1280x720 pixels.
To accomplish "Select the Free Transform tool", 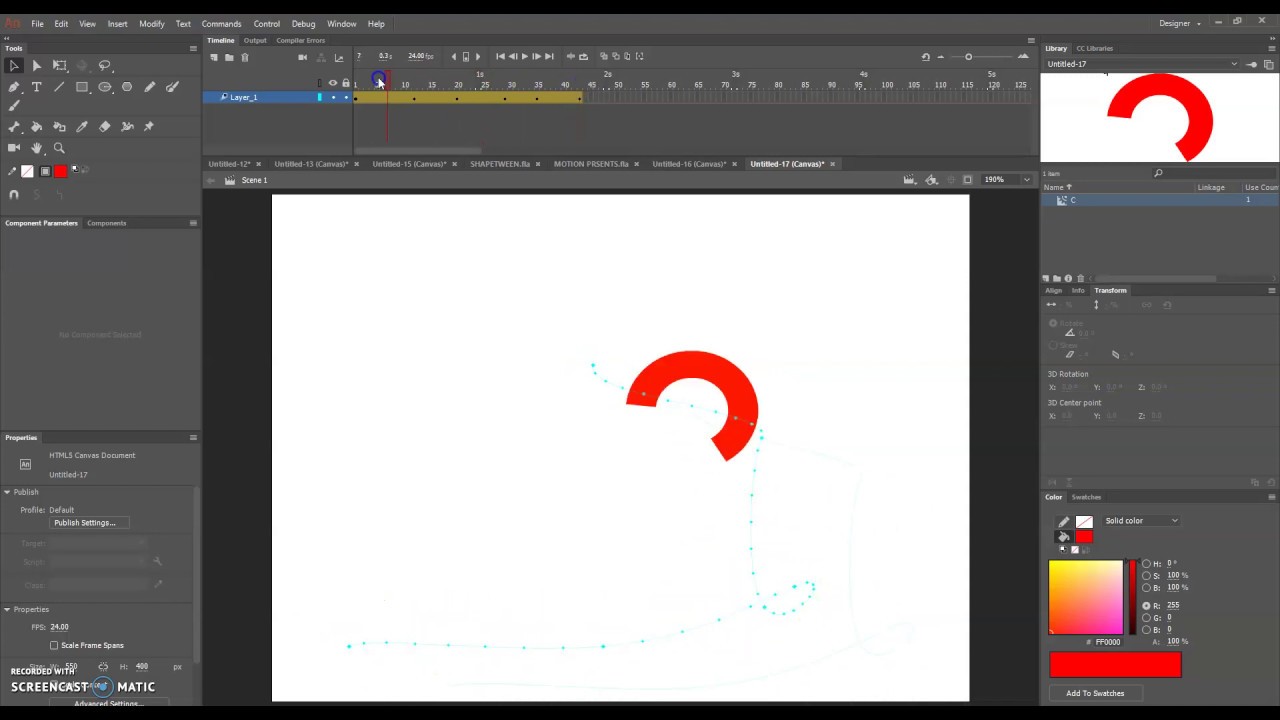I will point(59,65).
